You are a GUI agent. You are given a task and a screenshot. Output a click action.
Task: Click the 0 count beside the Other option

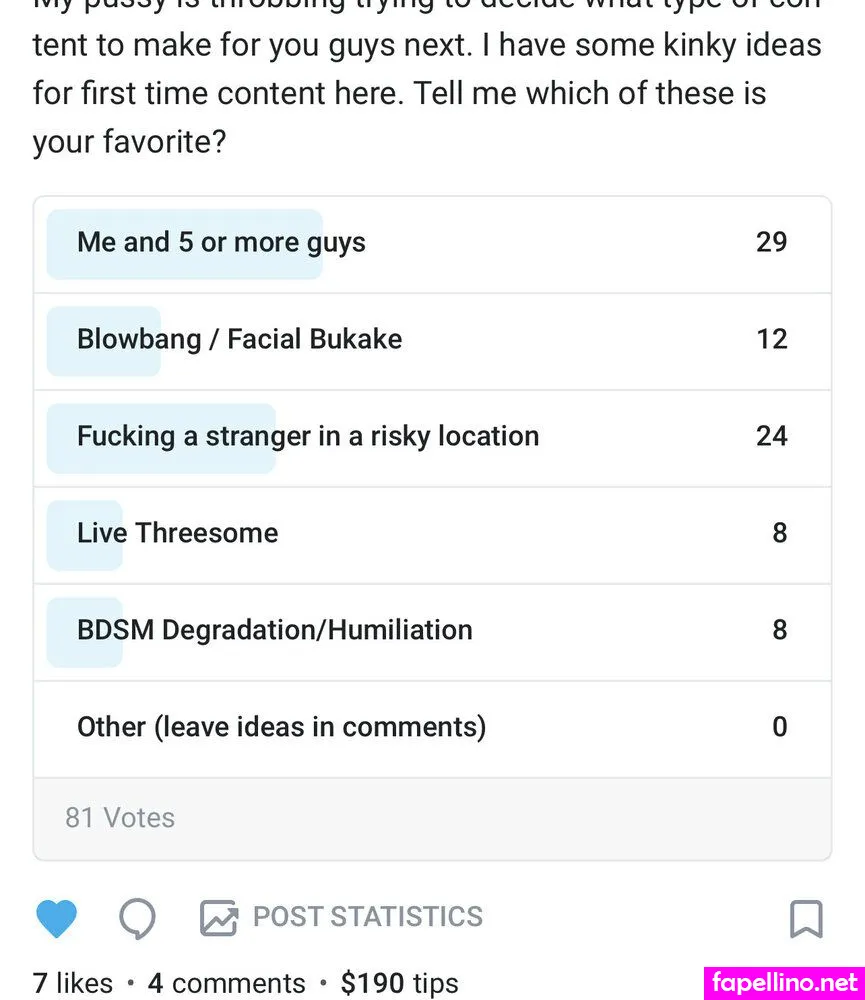(x=779, y=728)
